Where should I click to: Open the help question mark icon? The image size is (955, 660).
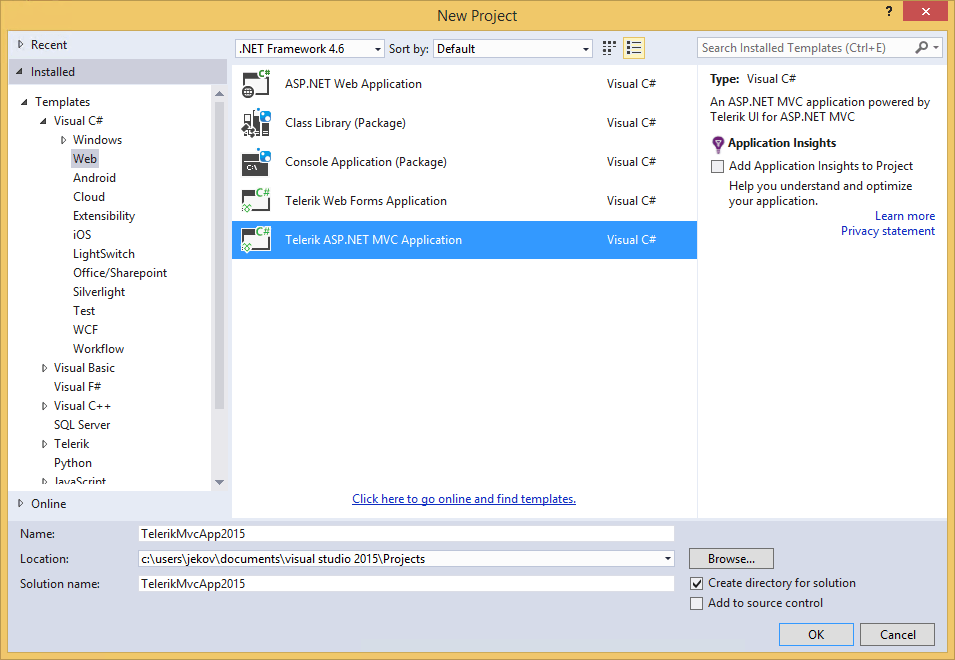pyautogui.click(x=888, y=13)
